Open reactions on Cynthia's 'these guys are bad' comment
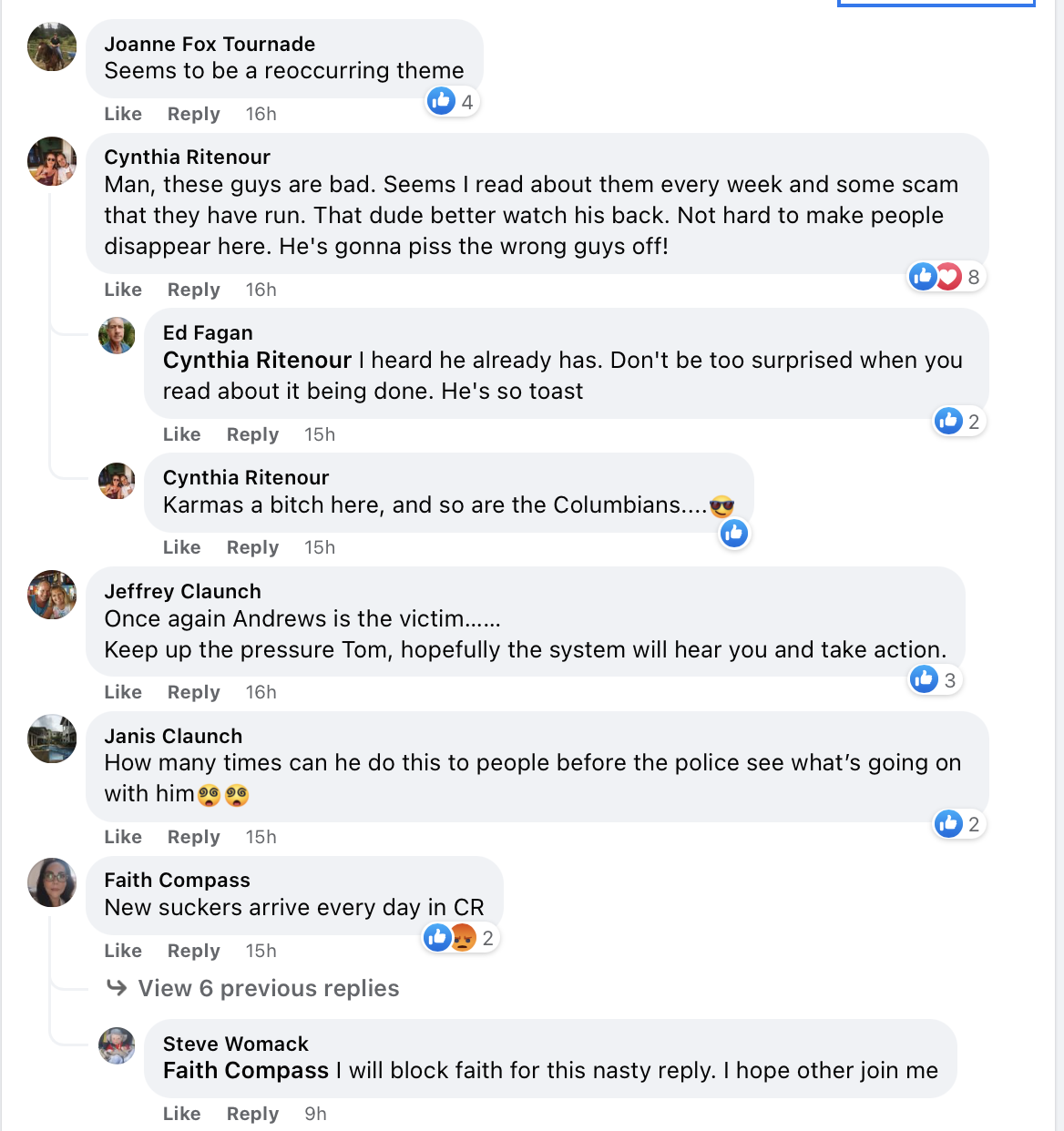This screenshot has width=1064, height=1131. (946, 277)
